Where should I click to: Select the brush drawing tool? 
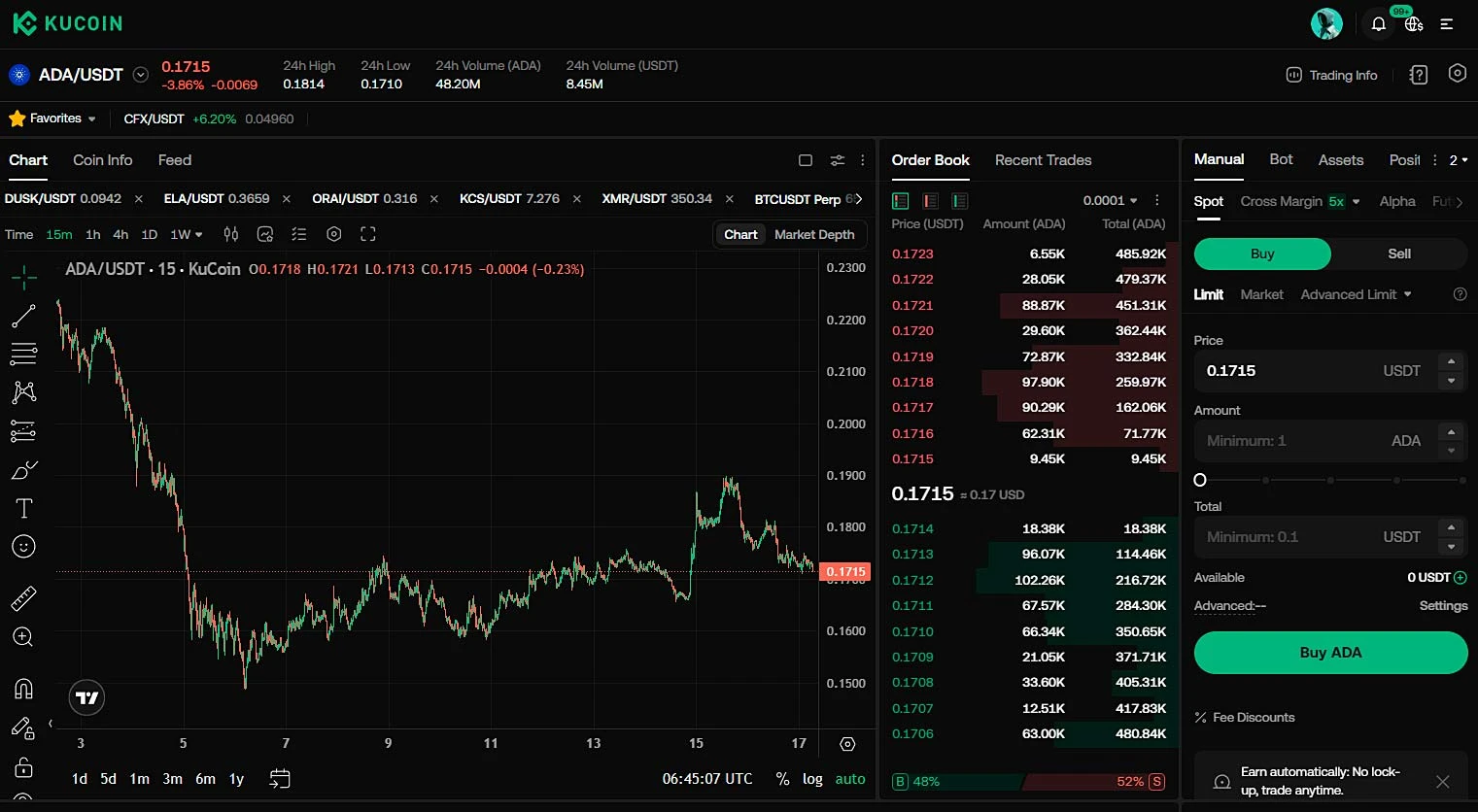(23, 470)
